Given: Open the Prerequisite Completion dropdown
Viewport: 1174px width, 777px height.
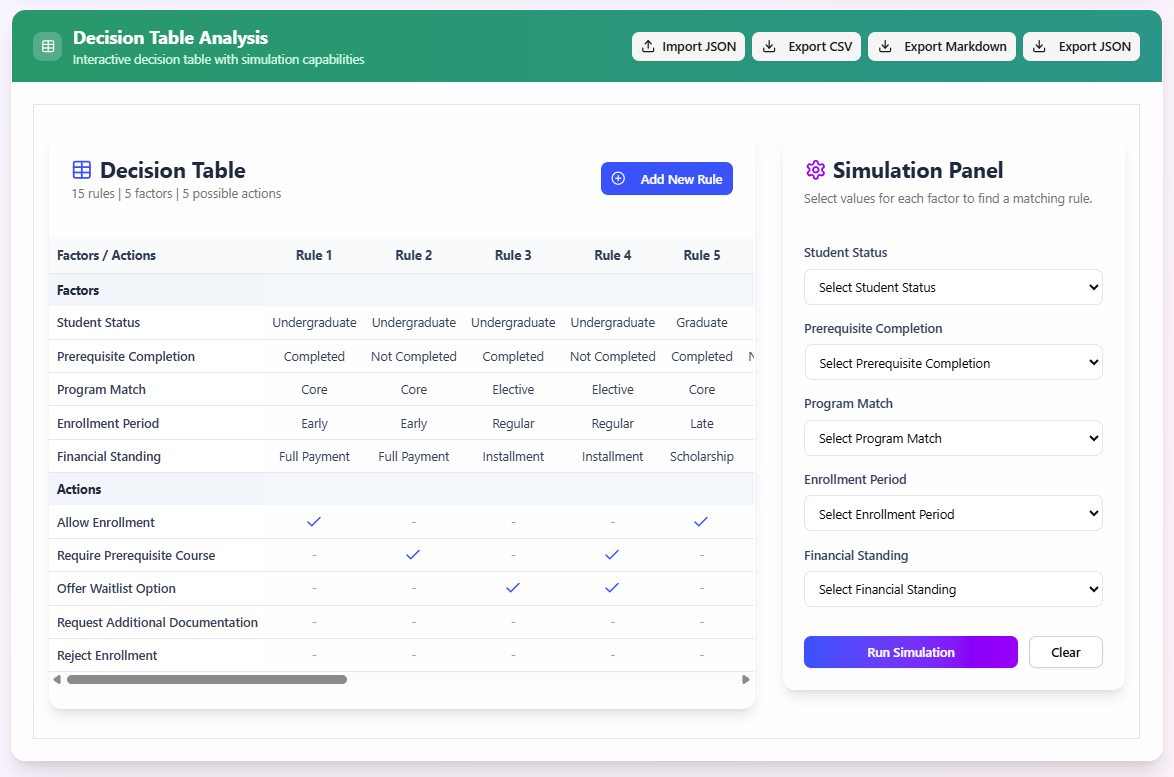Looking at the screenshot, I should (952, 362).
